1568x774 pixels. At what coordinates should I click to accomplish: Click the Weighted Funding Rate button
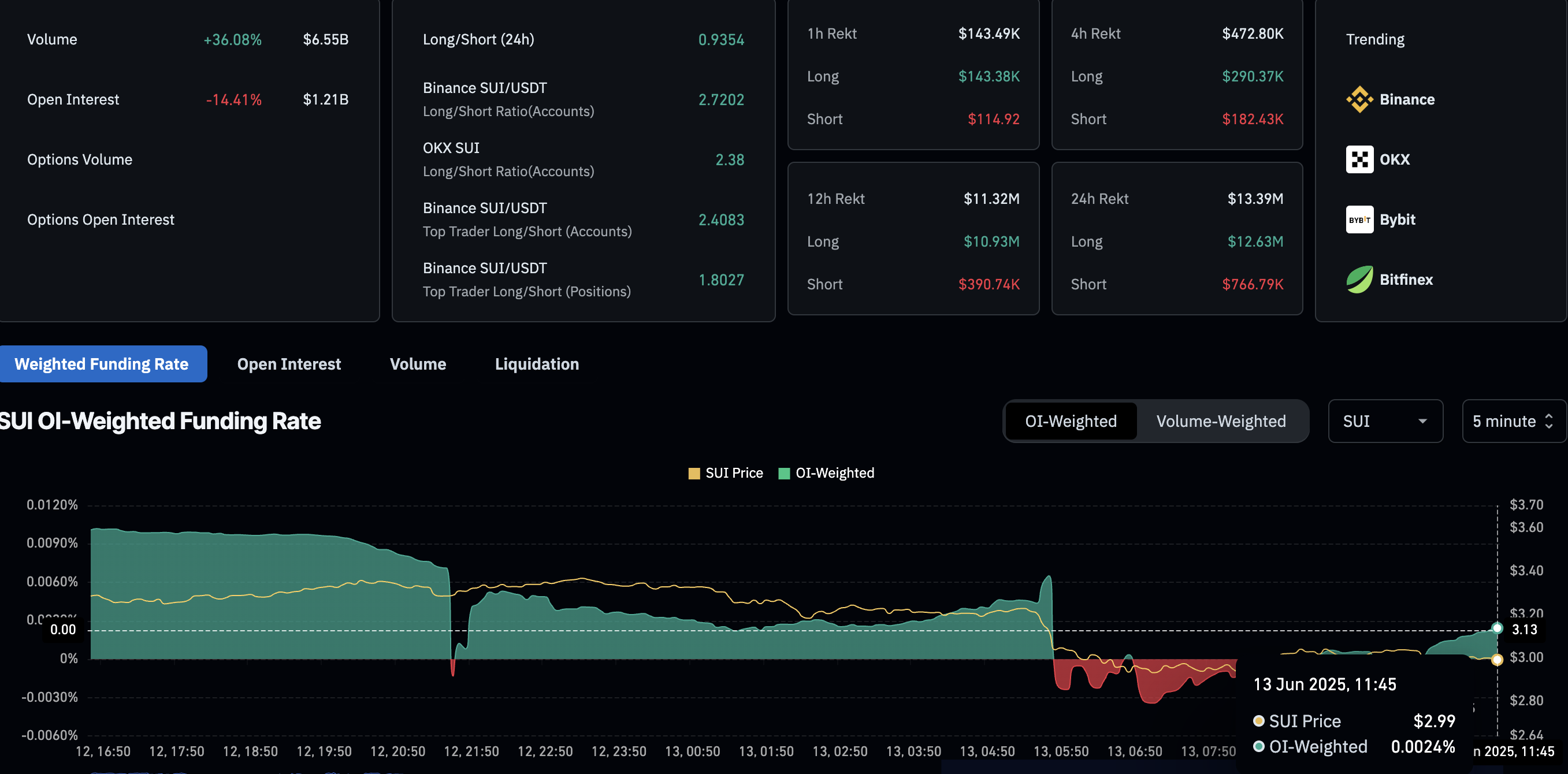102,364
